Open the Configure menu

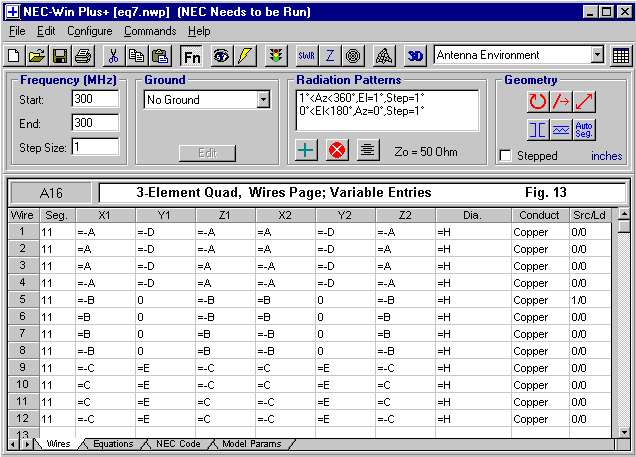pyautogui.click(x=89, y=31)
